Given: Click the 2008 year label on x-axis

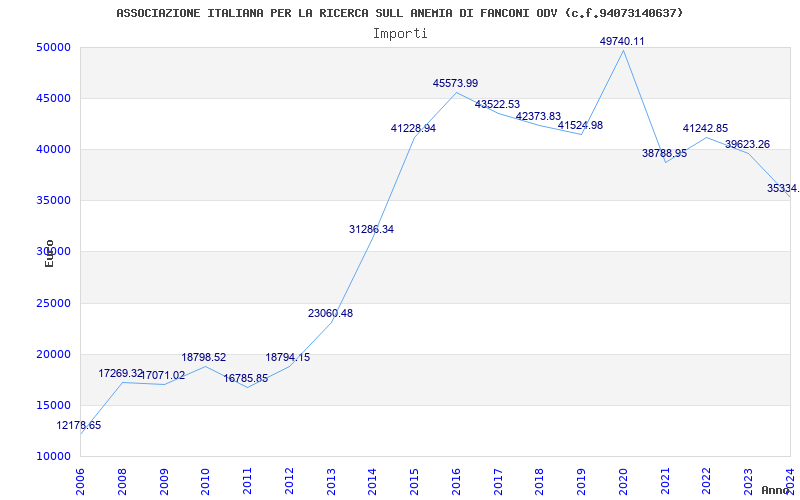Looking at the screenshot, I should point(122,481).
